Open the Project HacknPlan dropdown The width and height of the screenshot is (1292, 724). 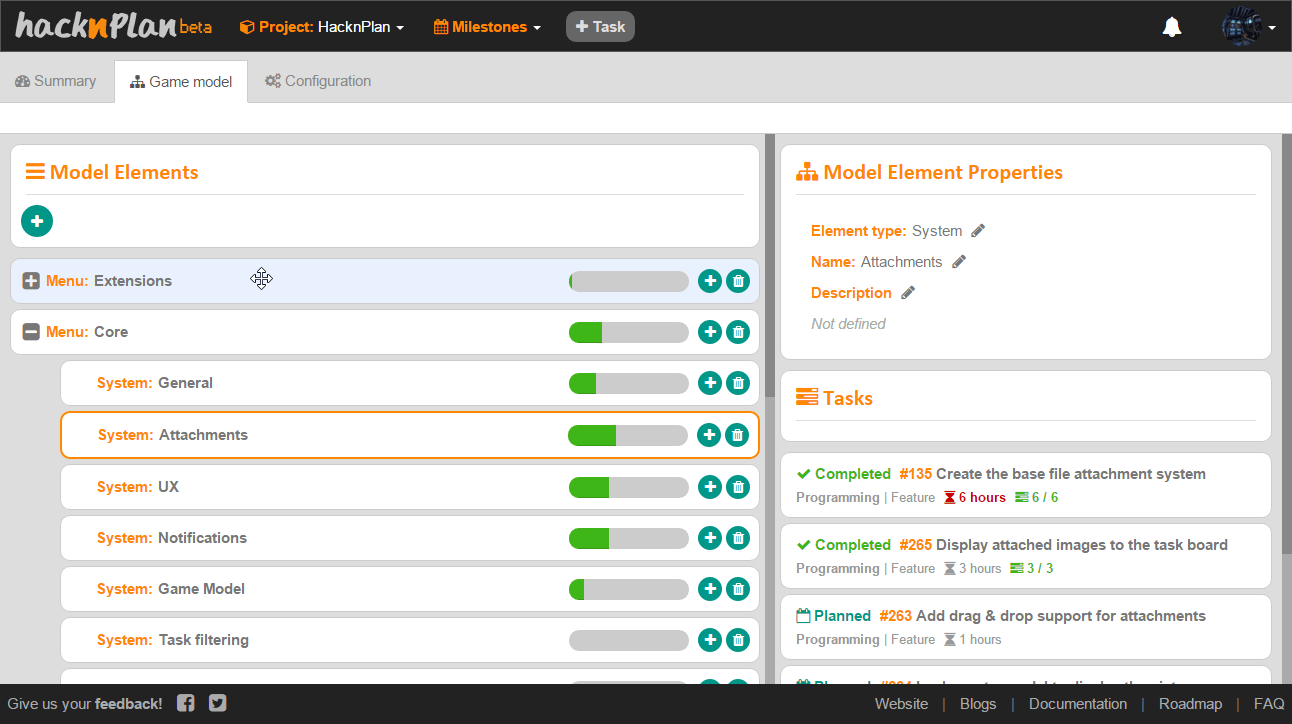[322, 27]
